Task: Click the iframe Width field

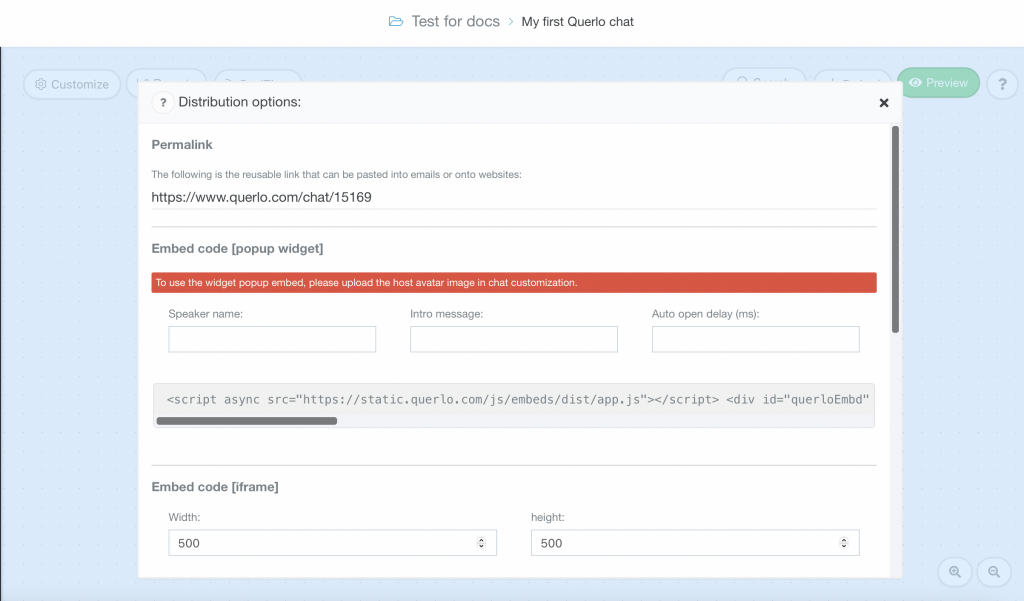Action: (x=332, y=543)
